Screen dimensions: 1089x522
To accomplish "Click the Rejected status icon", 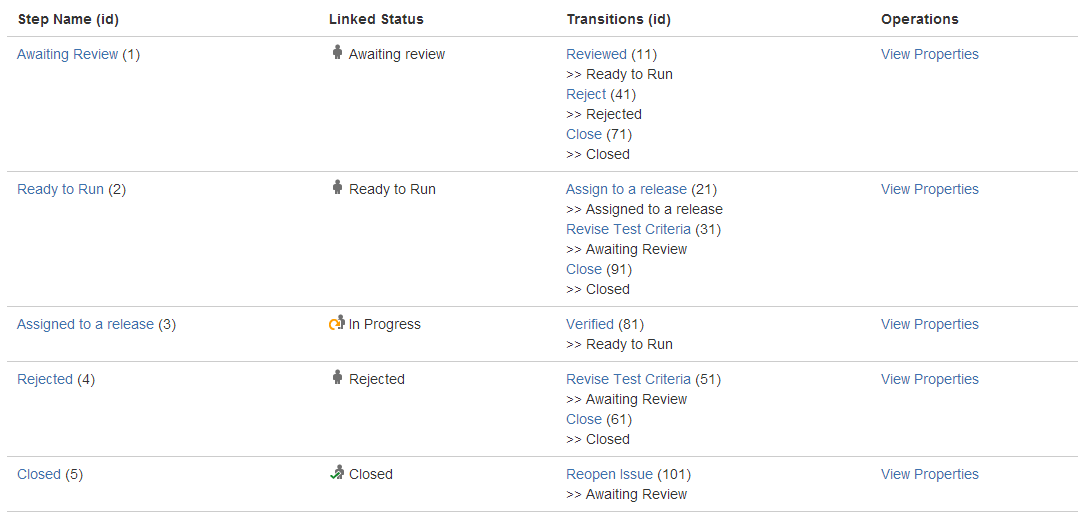I will pyautogui.click(x=338, y=378).
